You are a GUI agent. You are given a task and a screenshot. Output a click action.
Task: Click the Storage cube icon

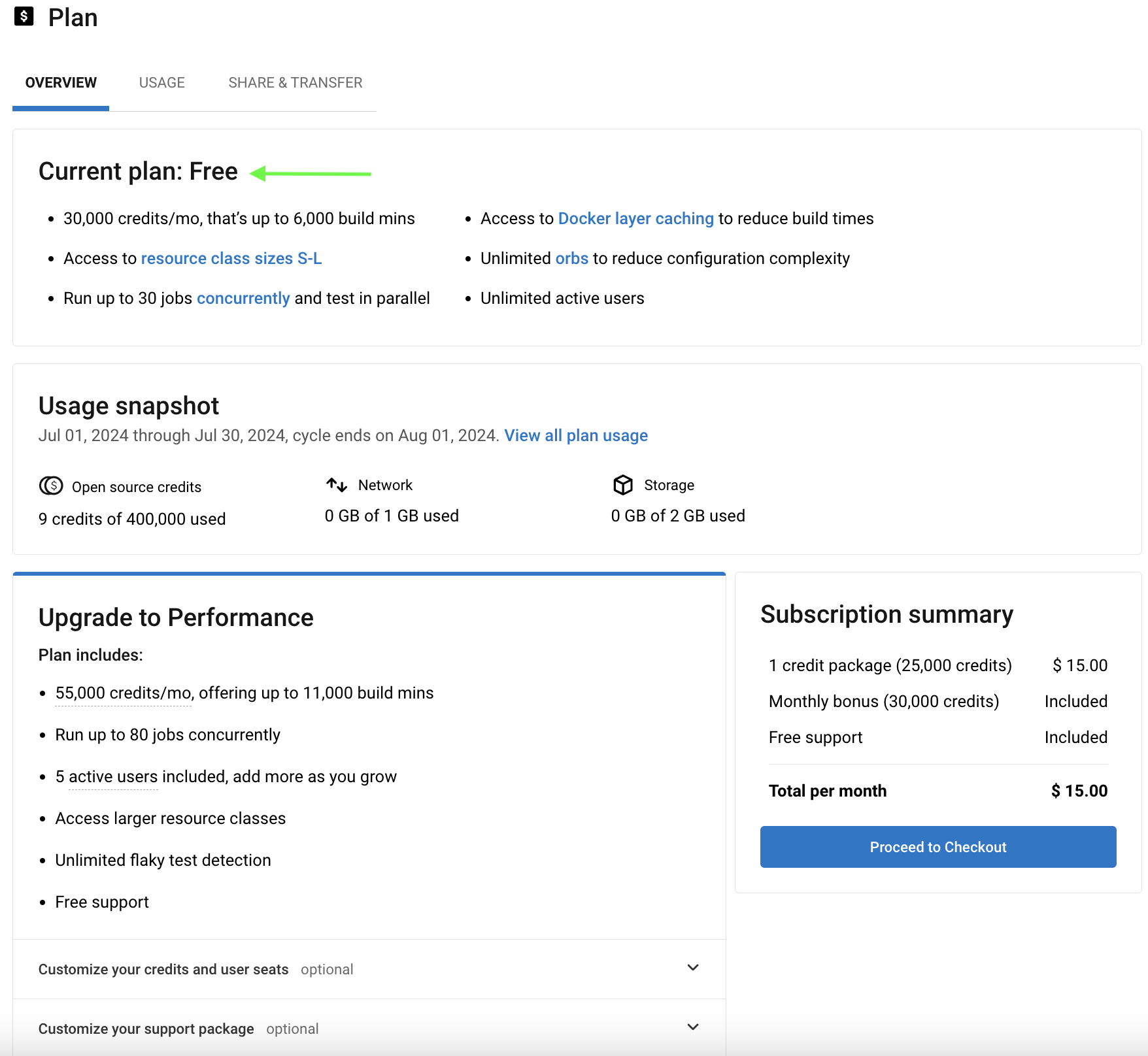pos(623,485)
